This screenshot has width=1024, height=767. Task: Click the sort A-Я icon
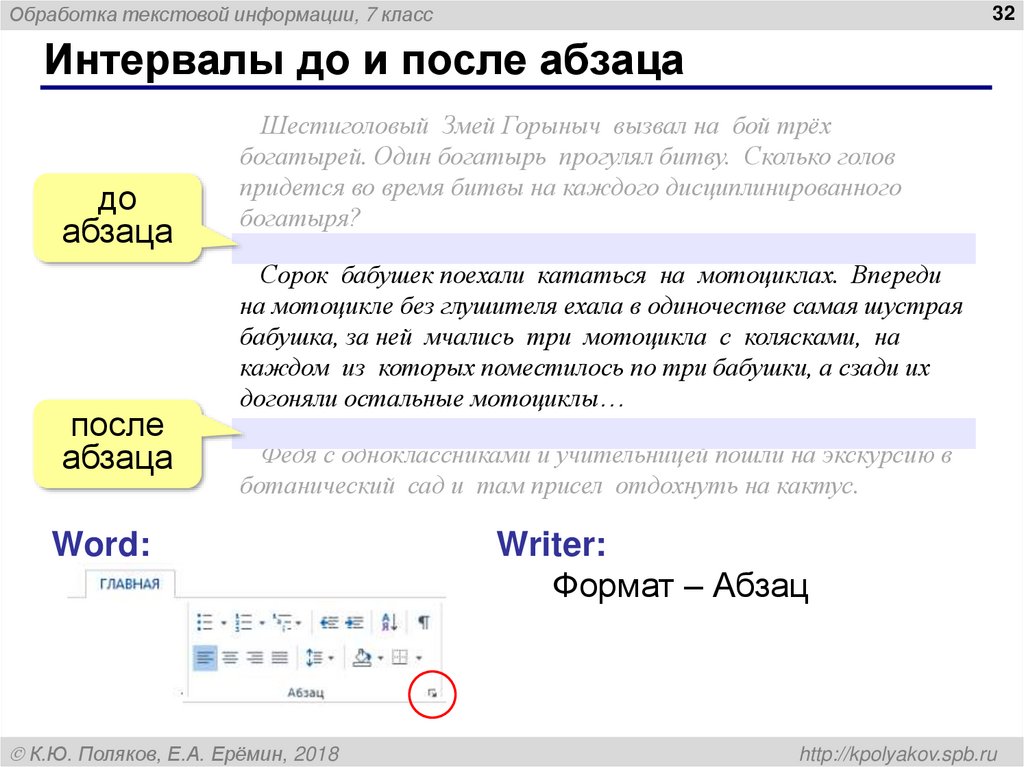pos(389,623)
